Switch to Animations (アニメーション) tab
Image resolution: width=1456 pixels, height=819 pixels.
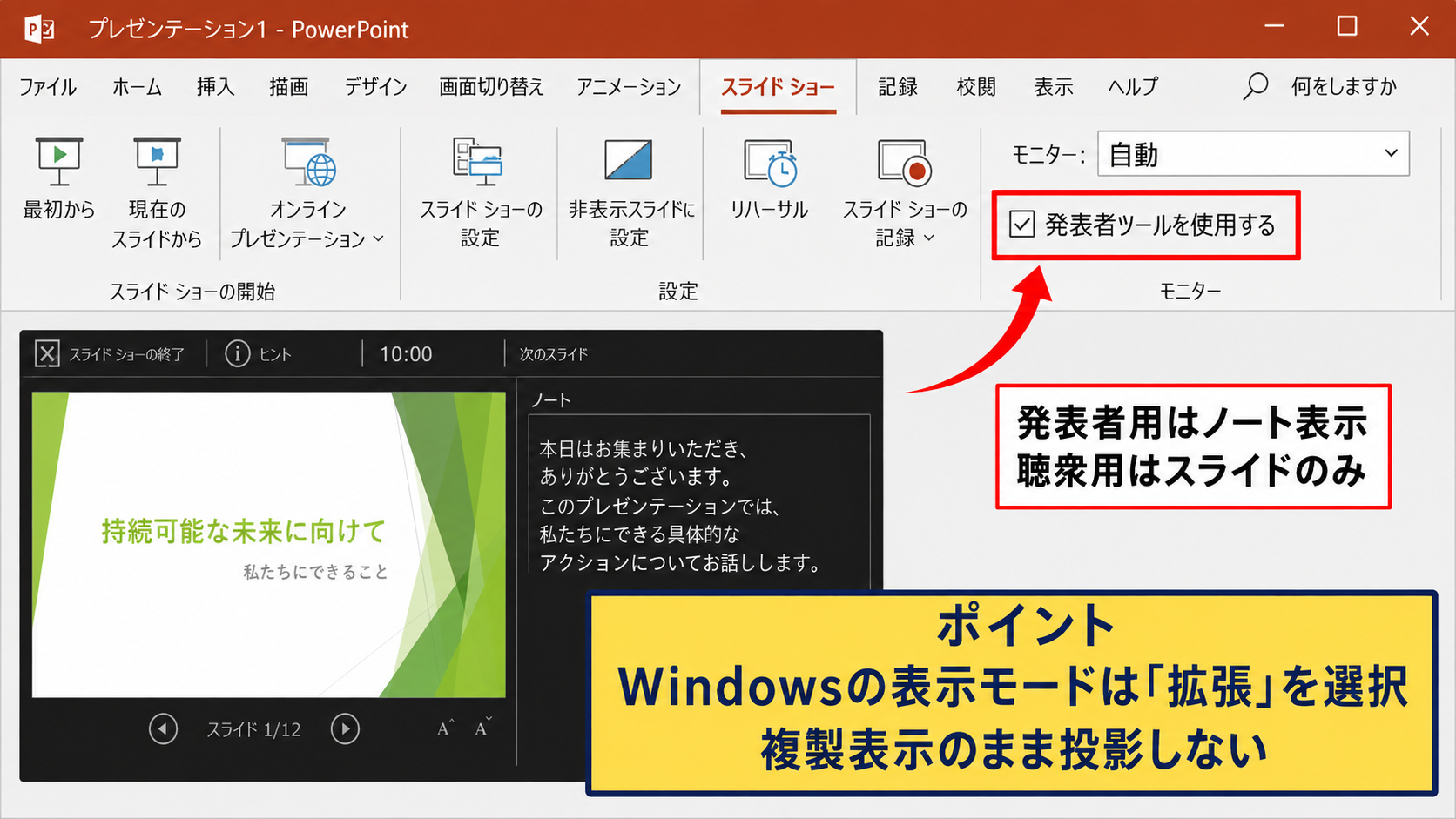coord(629,87)
